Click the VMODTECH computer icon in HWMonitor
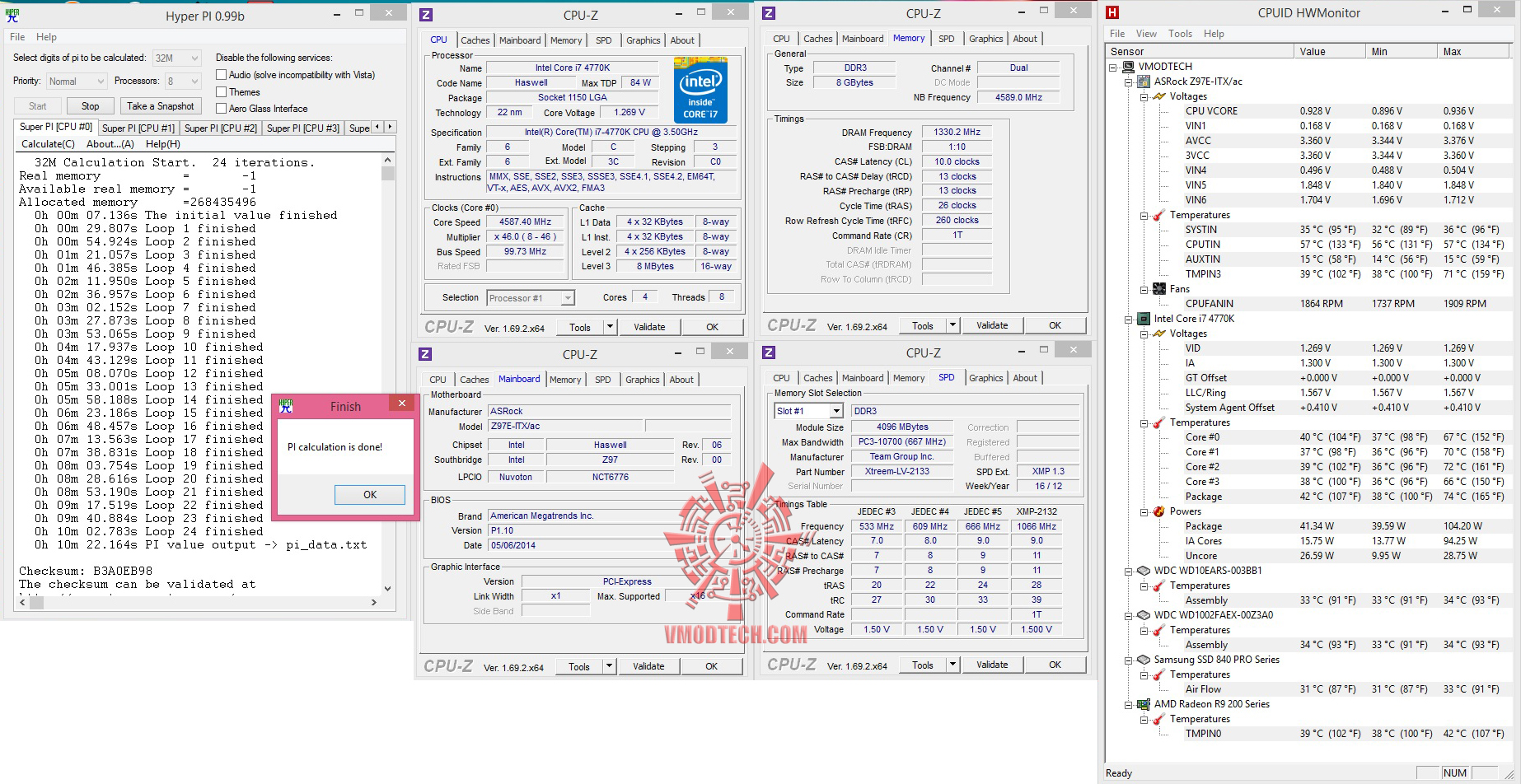Image resolution: width=1521 pixels, height=784 pixels. 1129,67
